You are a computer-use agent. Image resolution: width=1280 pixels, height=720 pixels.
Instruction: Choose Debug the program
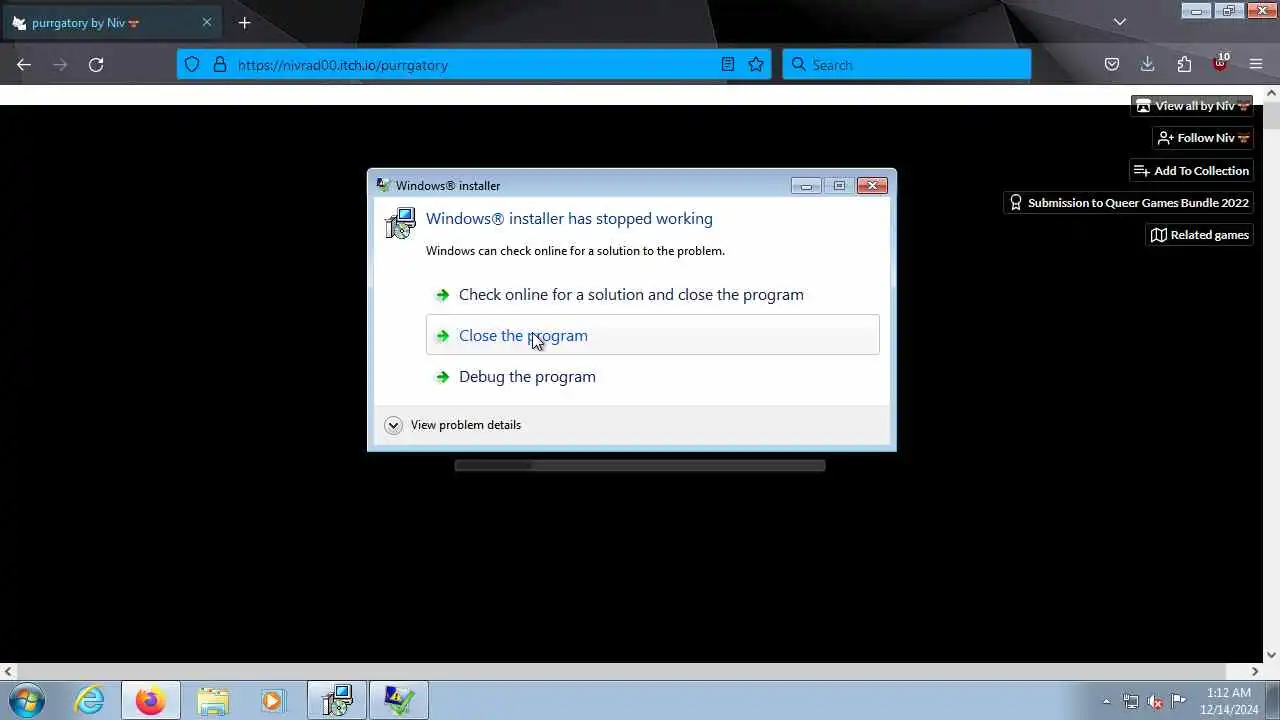(653, 377)
